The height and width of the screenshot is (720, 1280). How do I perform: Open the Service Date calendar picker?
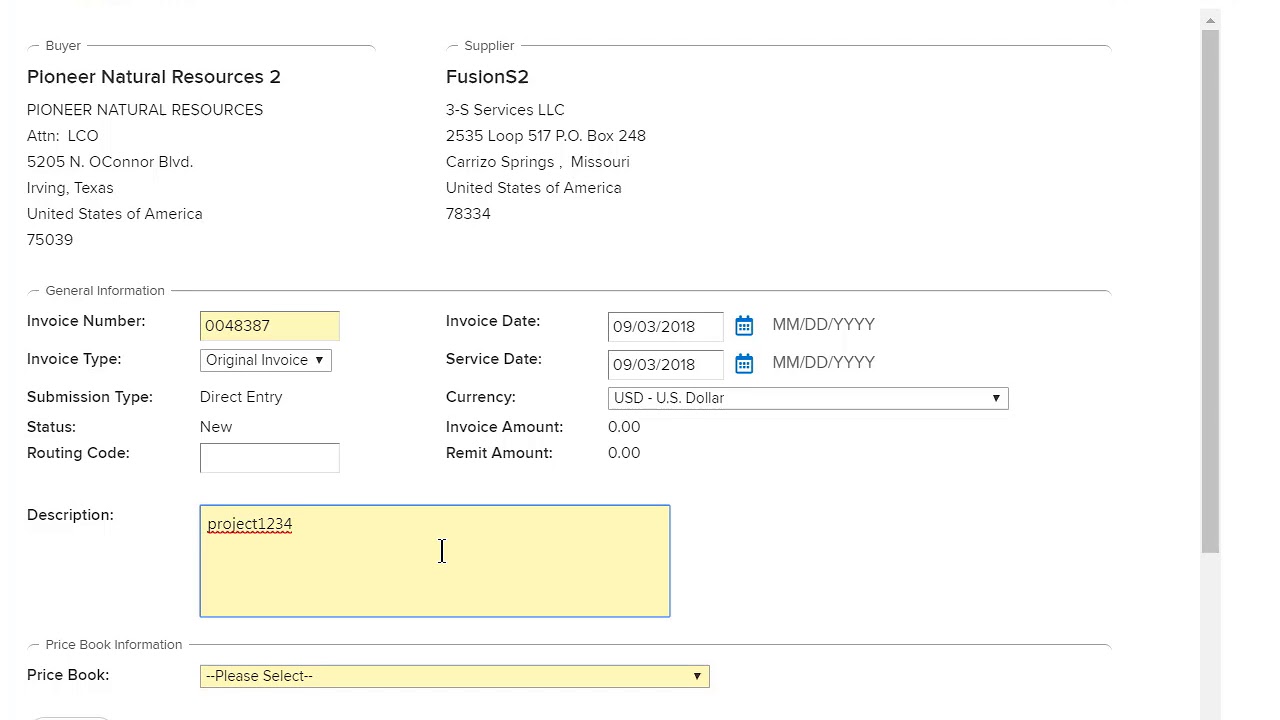tap(744, 364)
